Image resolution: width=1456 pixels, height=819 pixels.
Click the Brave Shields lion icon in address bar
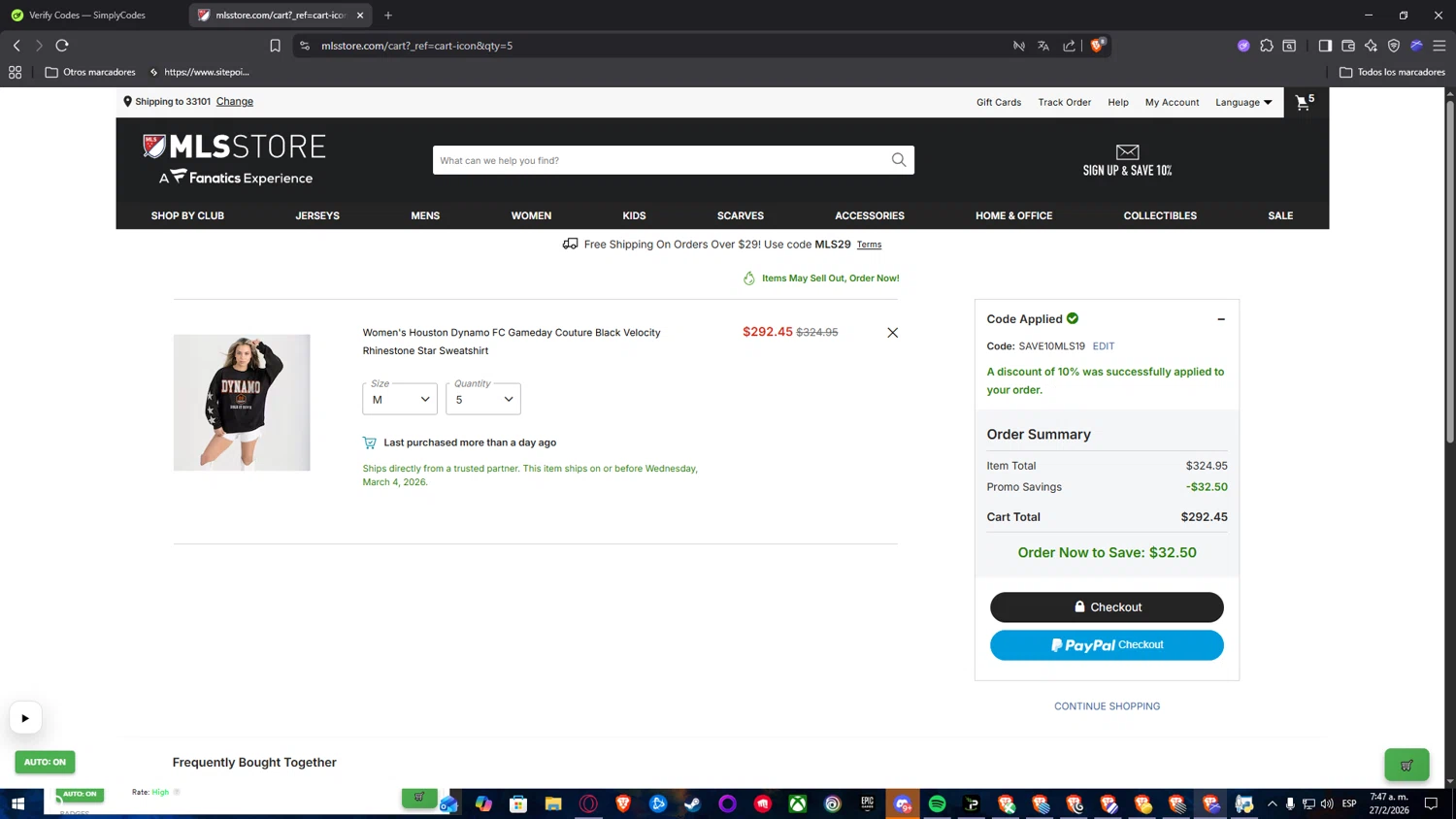(1097, 46)
